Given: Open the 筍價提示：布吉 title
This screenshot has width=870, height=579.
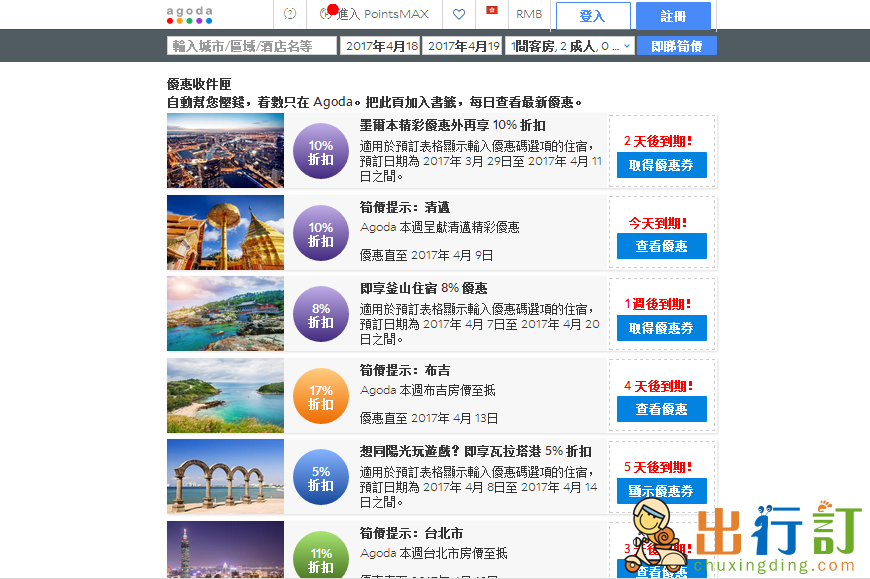Looking at the screenshot, I should [404, 370].
